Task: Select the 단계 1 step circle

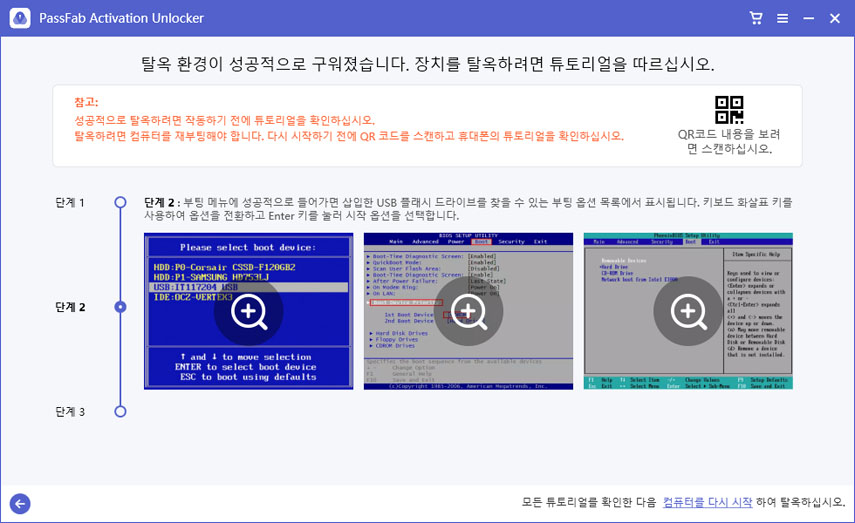Action: pos(121,202)
